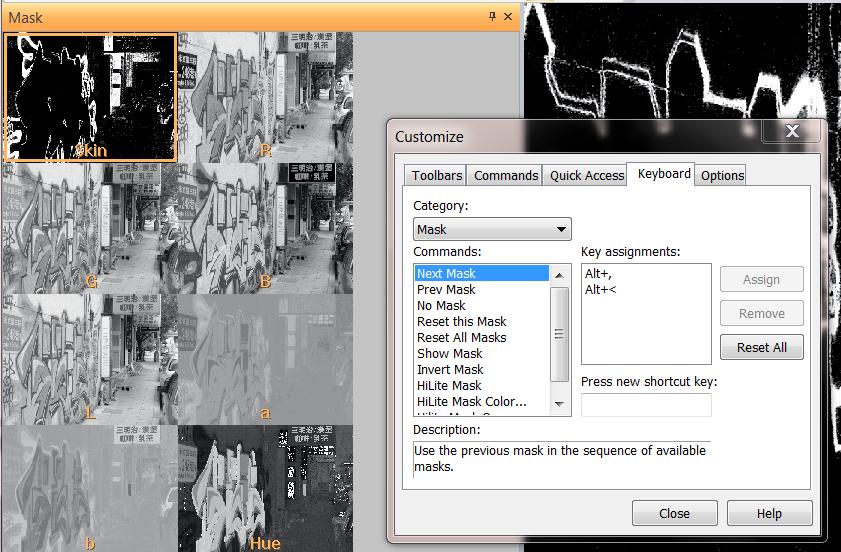The height and width of the screenshot is (552, 841).
Task: Switch to the Commands tab
Action: coord(505,175)
